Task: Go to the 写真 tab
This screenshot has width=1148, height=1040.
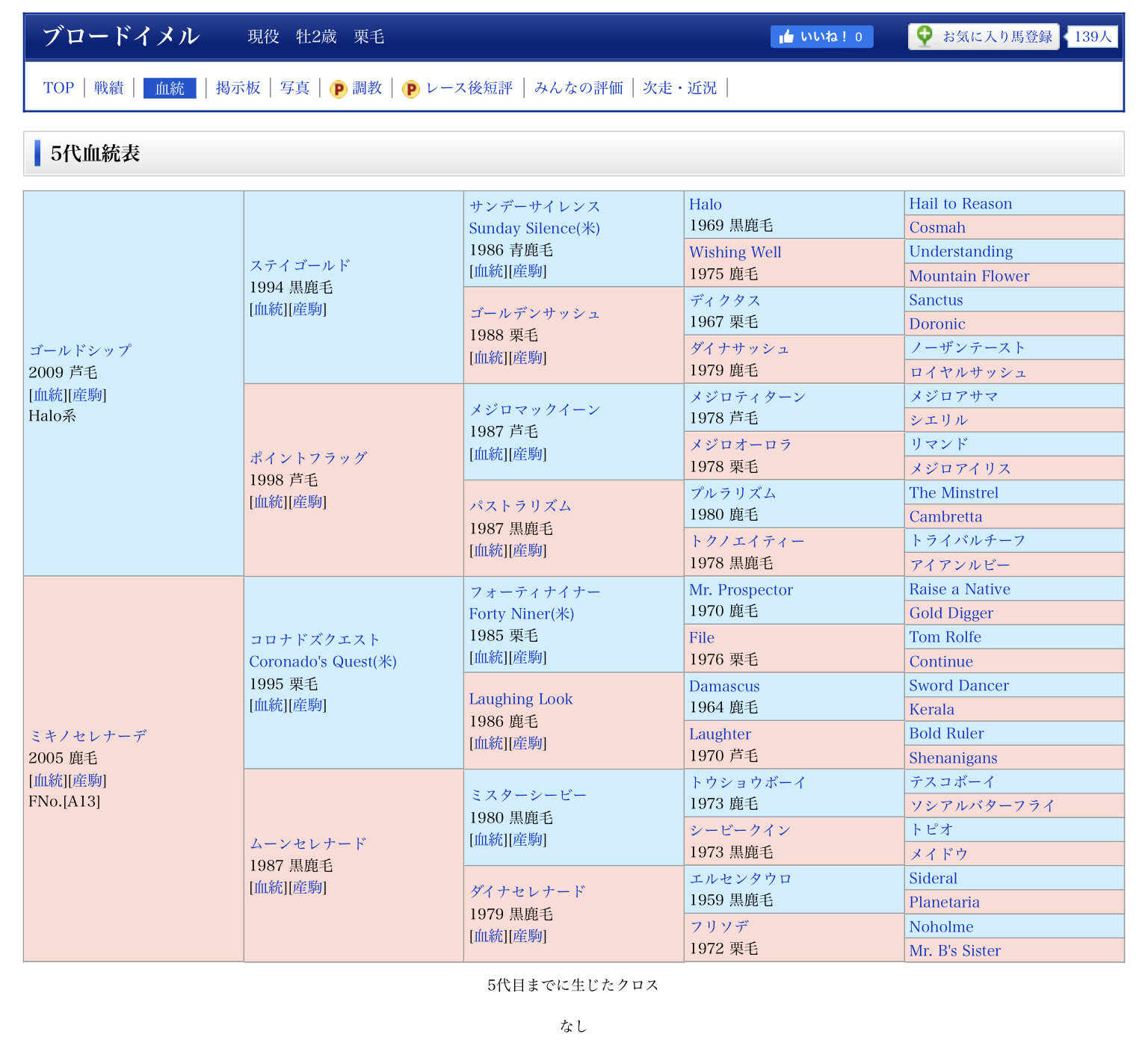Action: [294, 88]
